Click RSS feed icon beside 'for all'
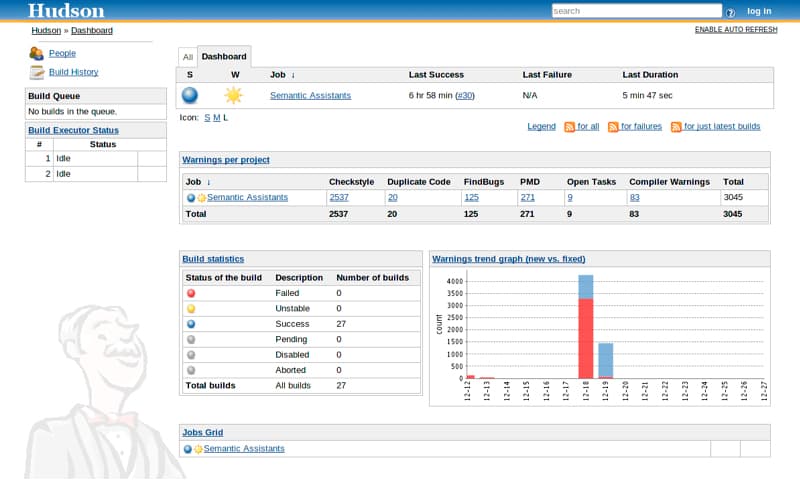The width and height of the screenshot is (800, 480). click(x=569, y=127)
